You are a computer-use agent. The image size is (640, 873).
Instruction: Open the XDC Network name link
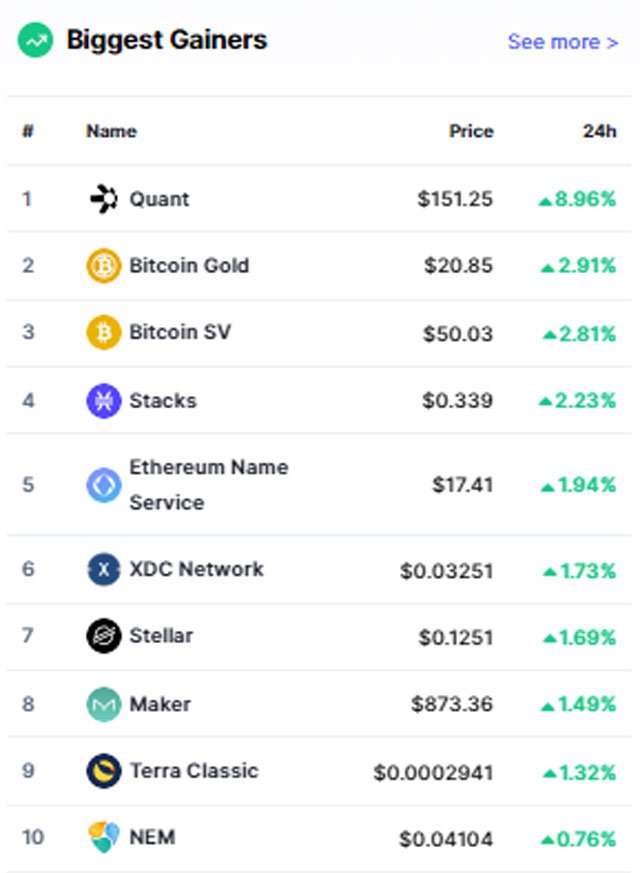pyautogui.click(x=196, y=569)
